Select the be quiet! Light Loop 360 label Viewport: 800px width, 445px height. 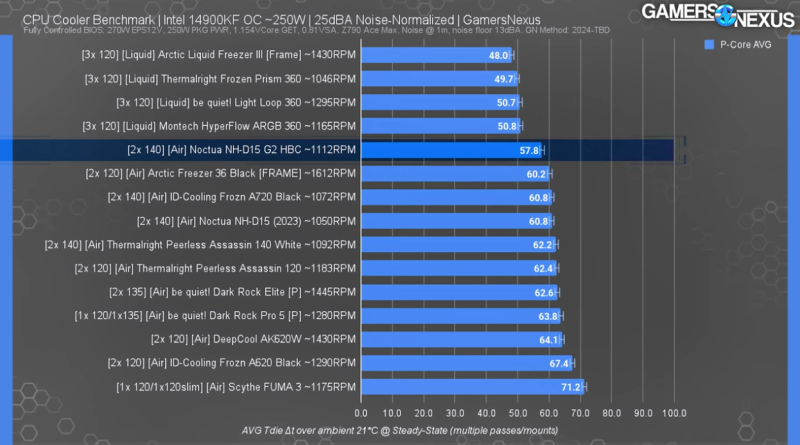236,103
